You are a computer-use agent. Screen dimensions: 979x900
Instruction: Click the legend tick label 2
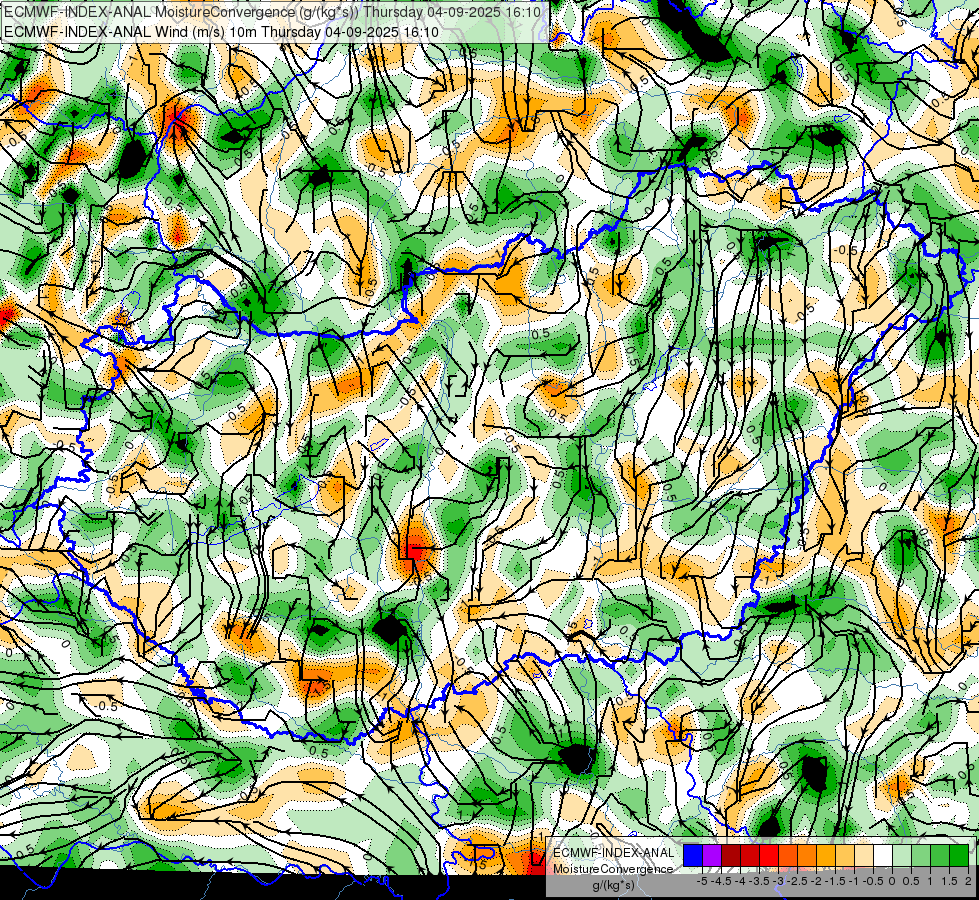(x=968, y=881)
